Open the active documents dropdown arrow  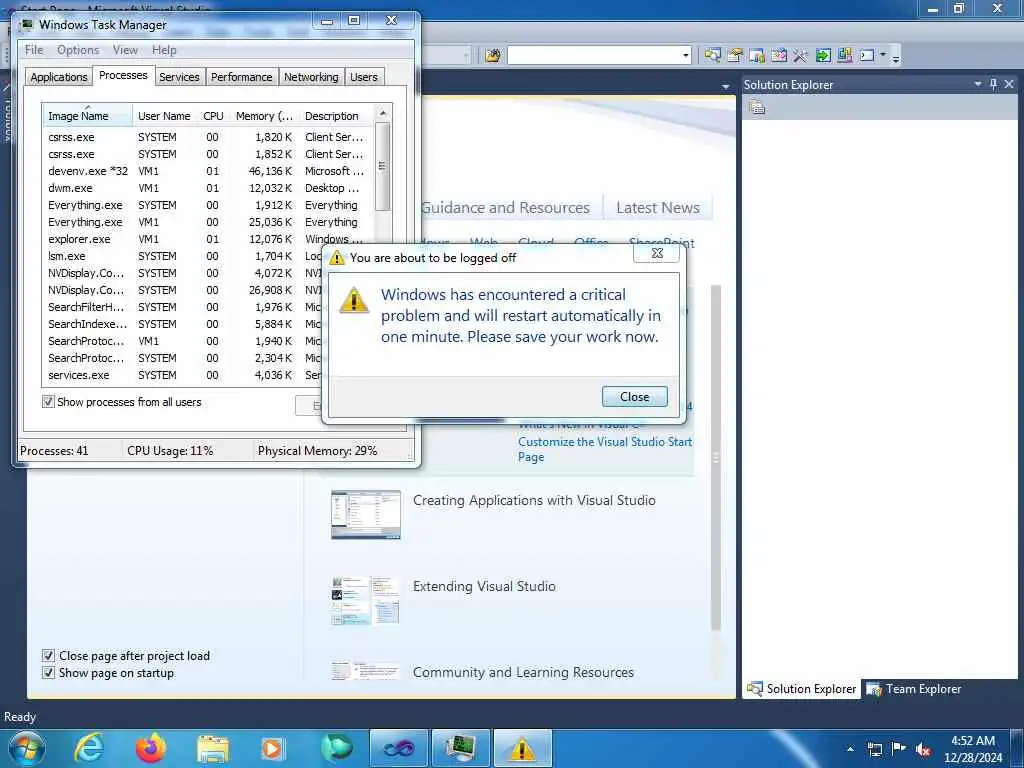tap(726, 87)
